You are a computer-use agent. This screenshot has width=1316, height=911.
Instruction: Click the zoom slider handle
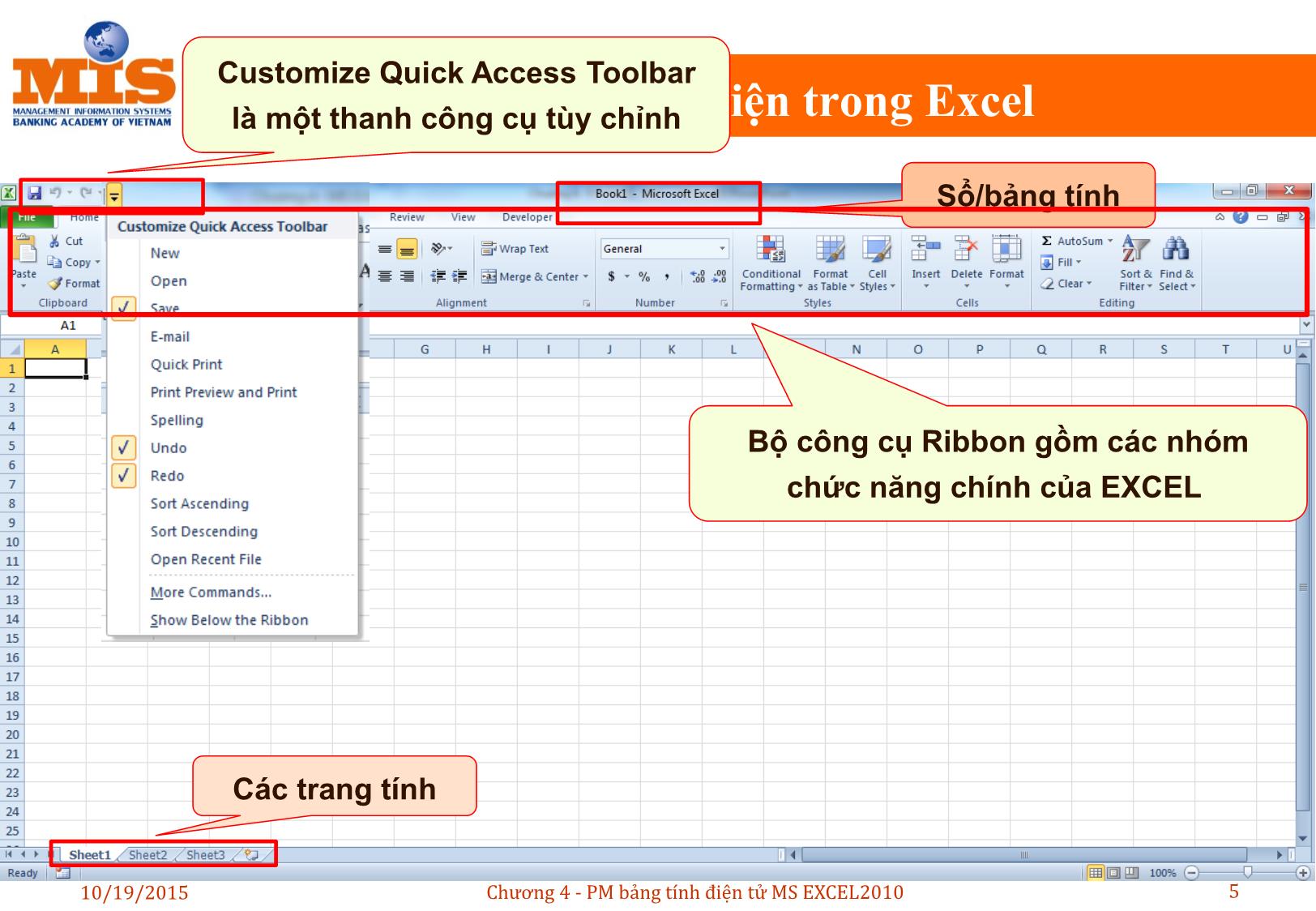click(x=1248, y=872)
